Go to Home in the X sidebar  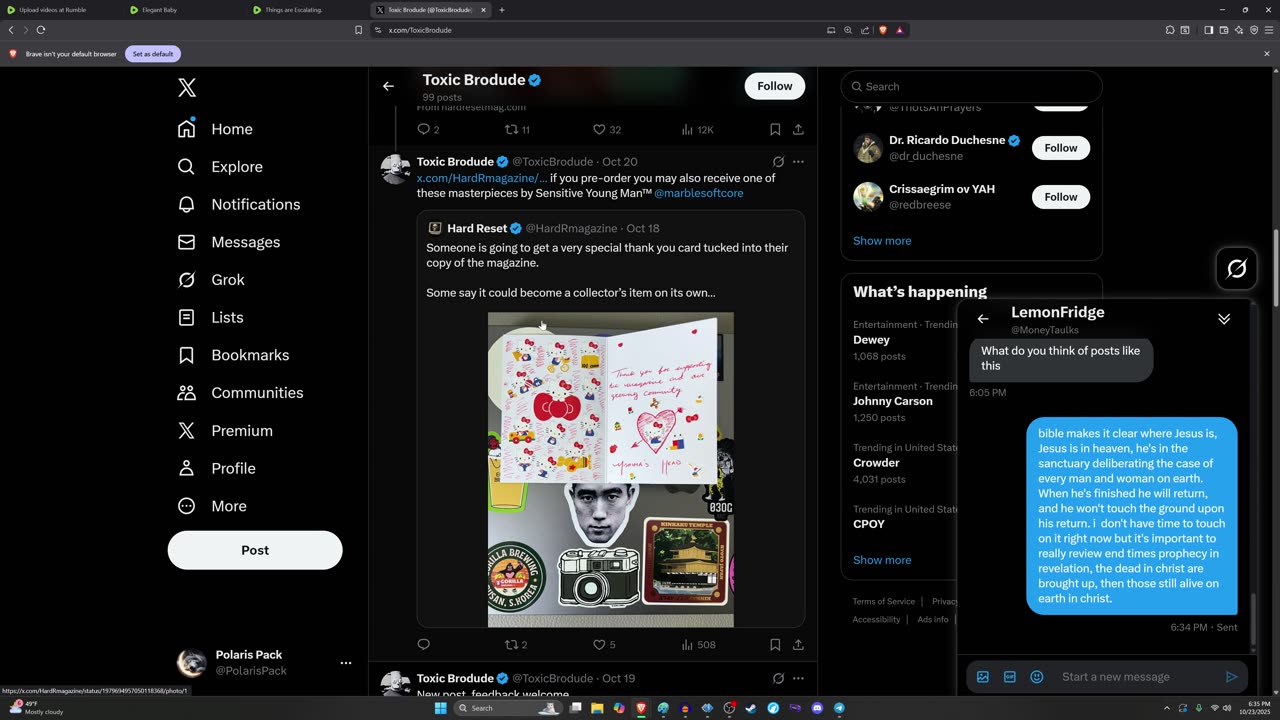(215, 129)
